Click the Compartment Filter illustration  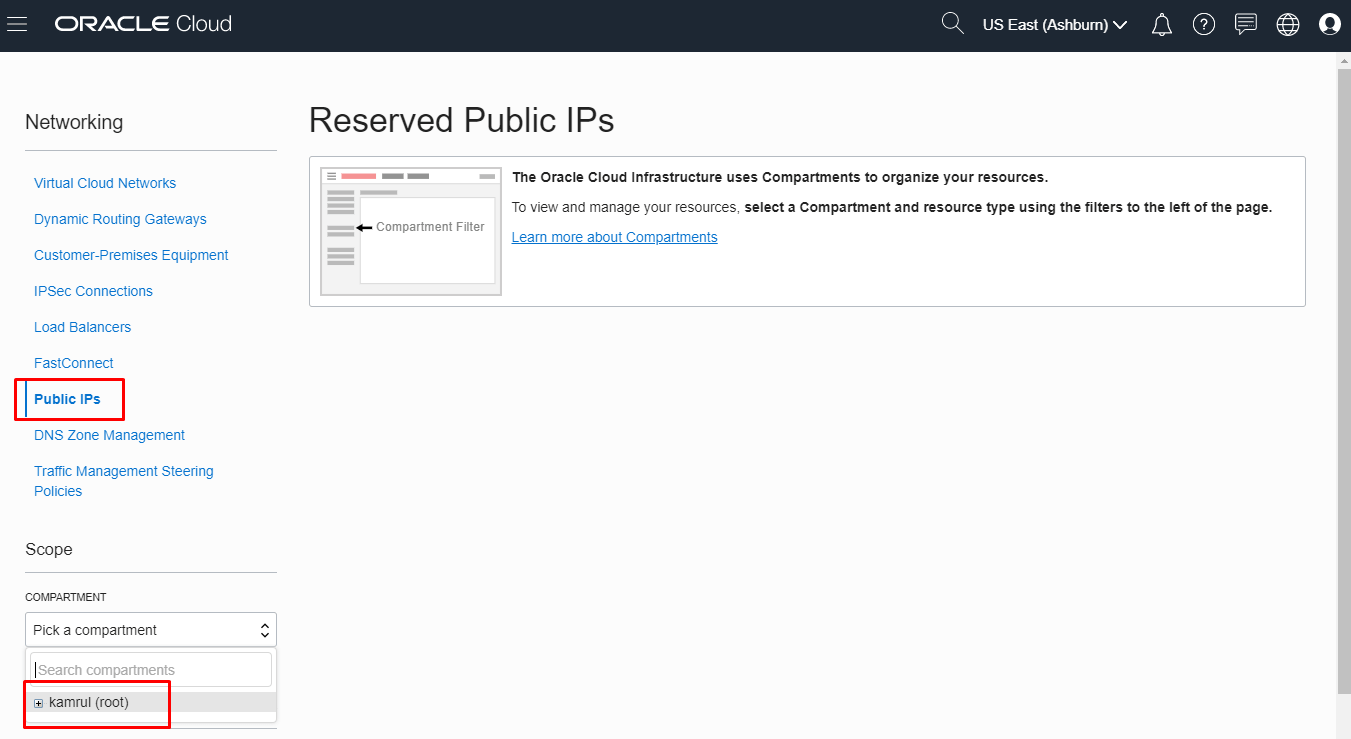(x=411, y=231)
